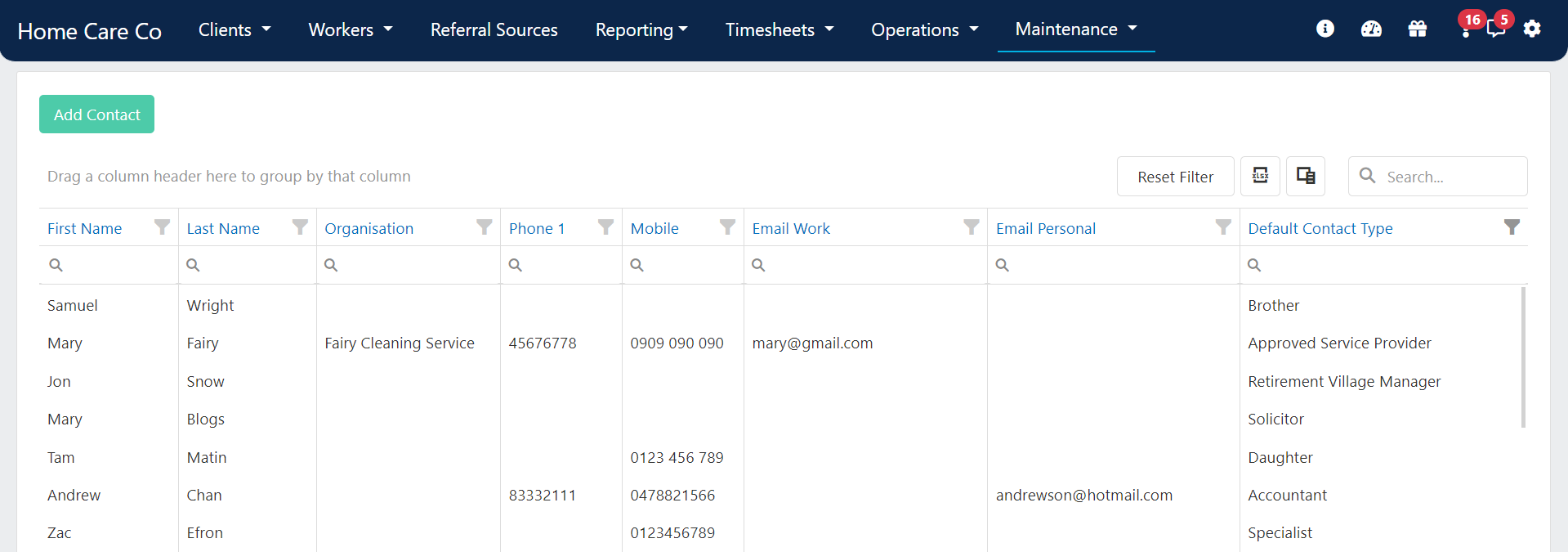Sort by Organisation column header
The height and width of the screenshot is (552, 1568).
tap(369, 229)
